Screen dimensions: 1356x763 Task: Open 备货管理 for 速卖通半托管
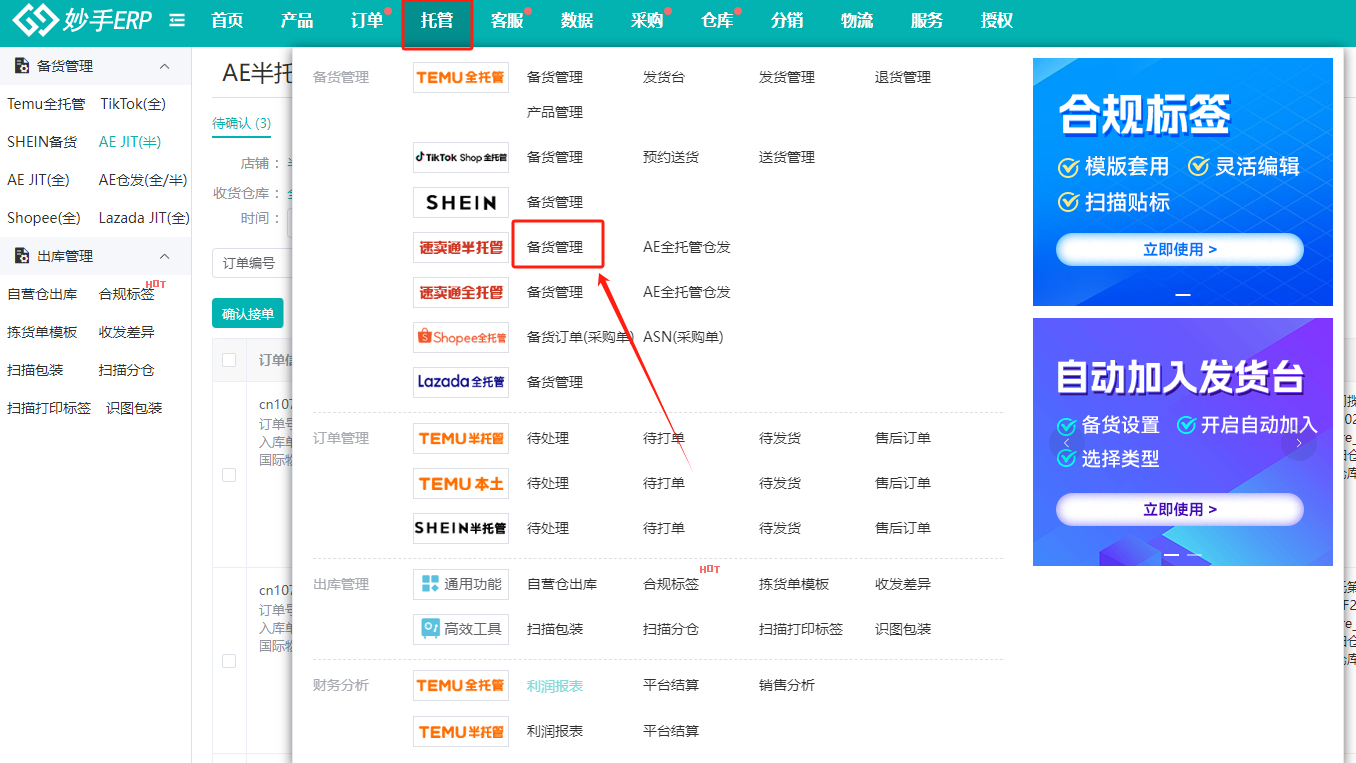(555, 247)
